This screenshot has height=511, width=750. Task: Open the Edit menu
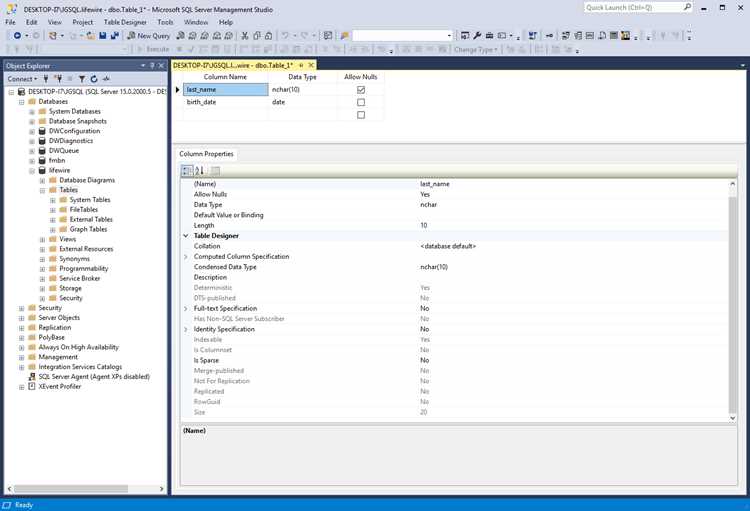coord(32,22)
